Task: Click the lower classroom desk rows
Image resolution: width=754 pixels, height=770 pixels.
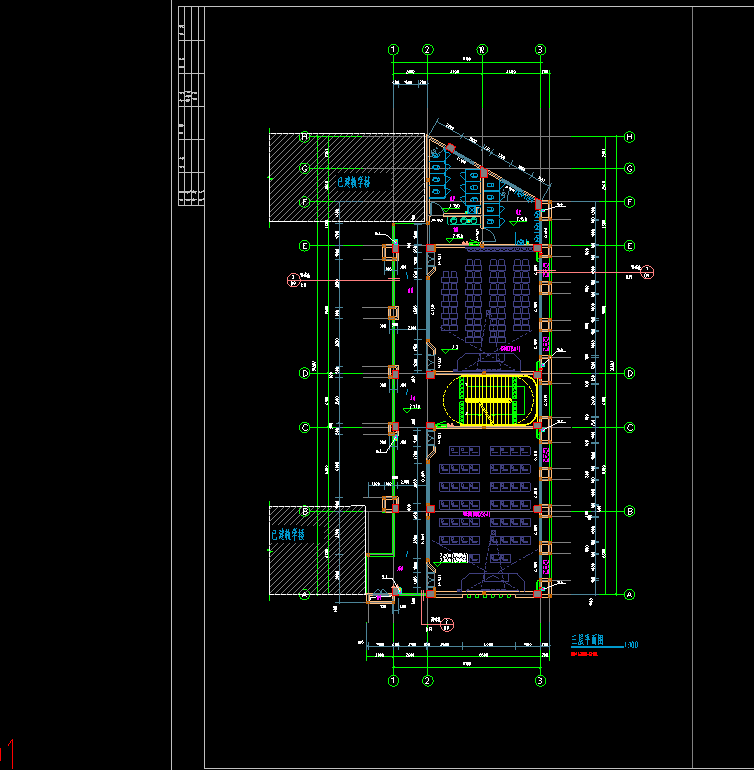Action: click(485, 495)
